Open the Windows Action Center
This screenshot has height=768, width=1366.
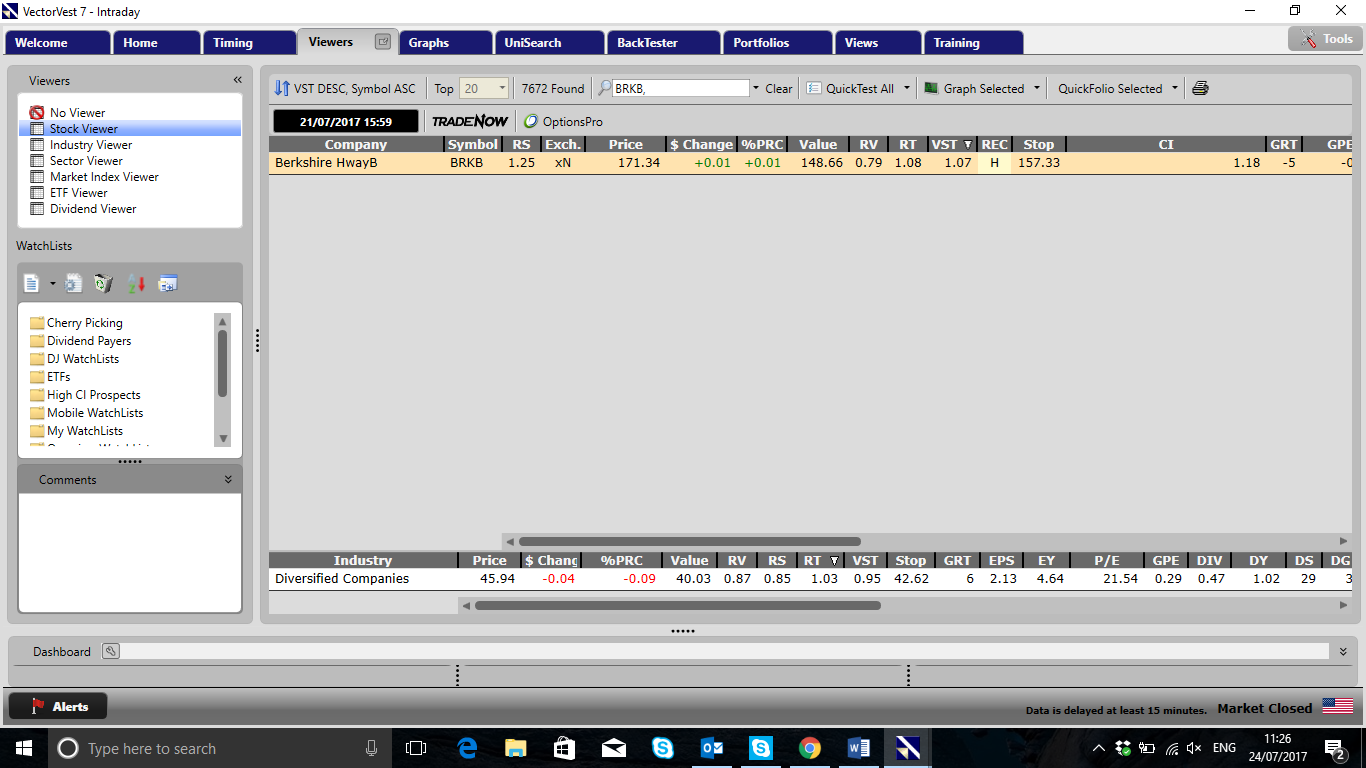pos(1334,748)
